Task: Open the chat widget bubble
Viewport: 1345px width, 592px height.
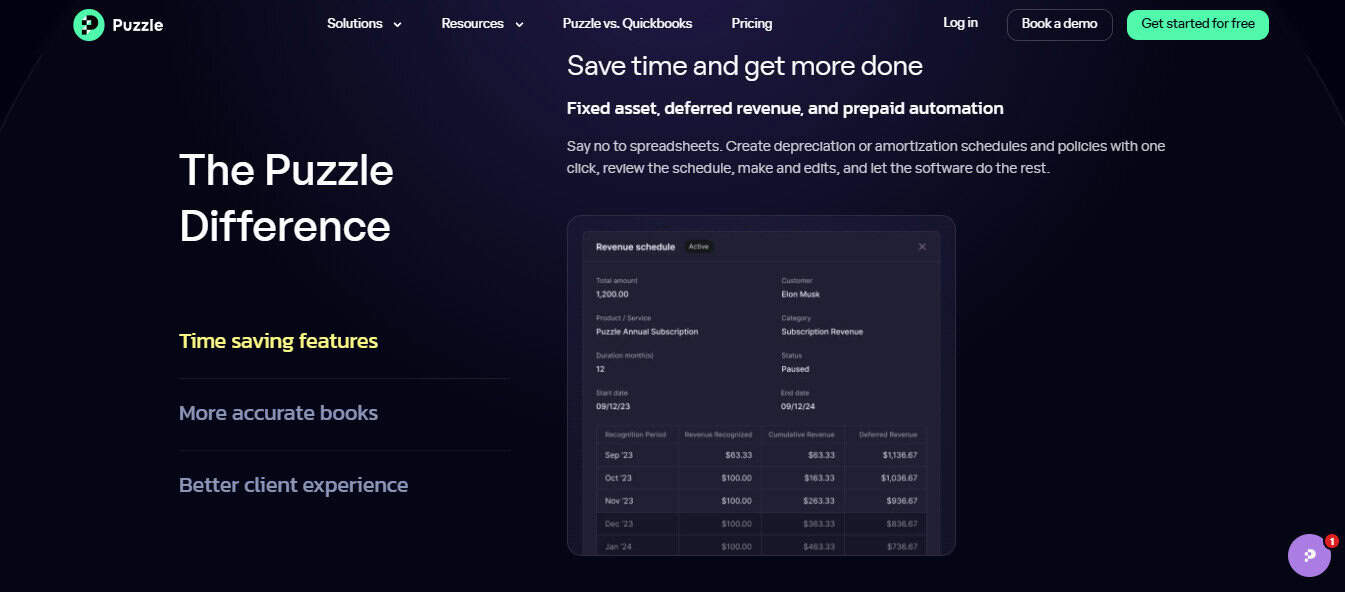Action: 1309,555
